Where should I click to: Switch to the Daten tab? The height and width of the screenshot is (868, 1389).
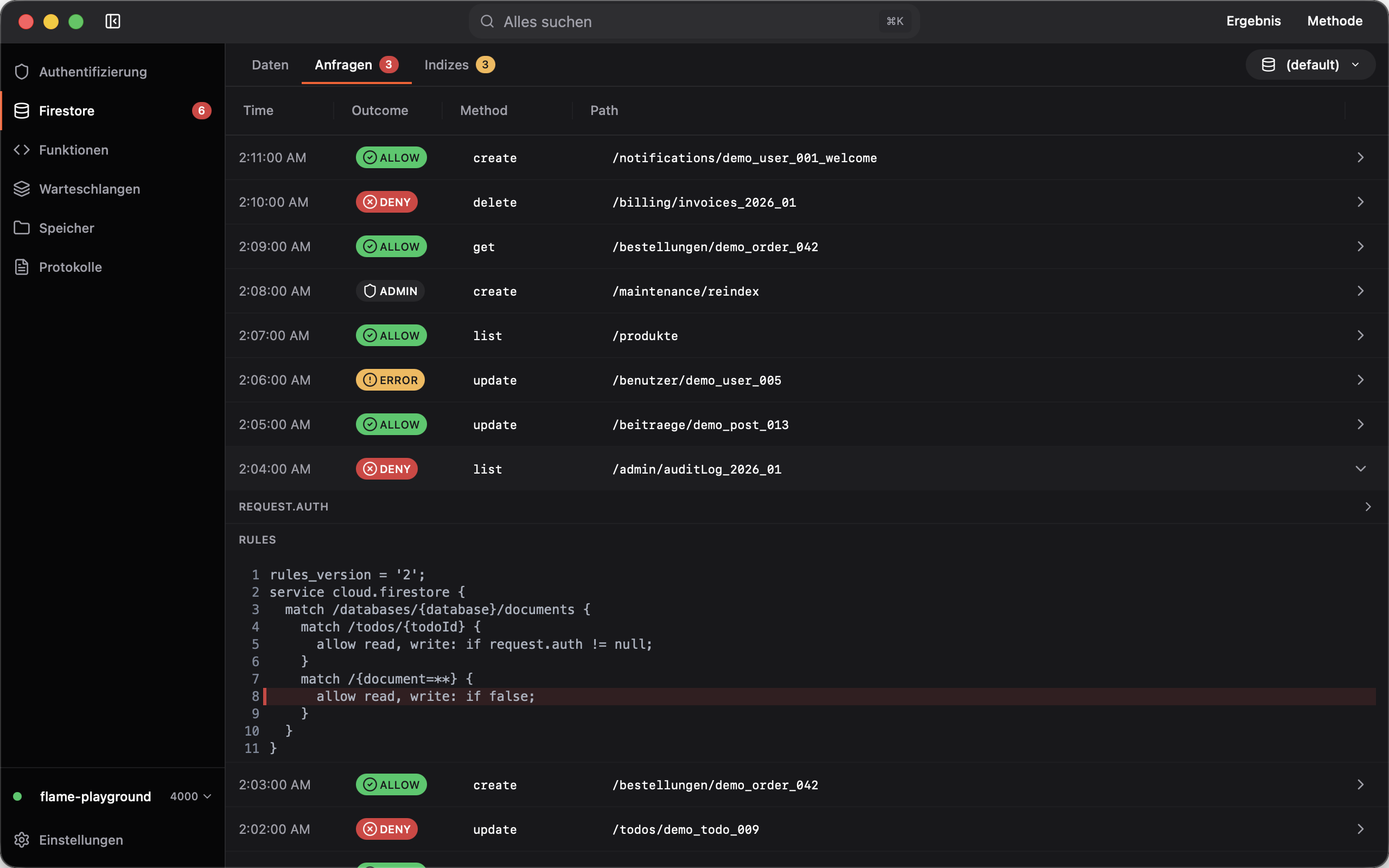[270, 65]
